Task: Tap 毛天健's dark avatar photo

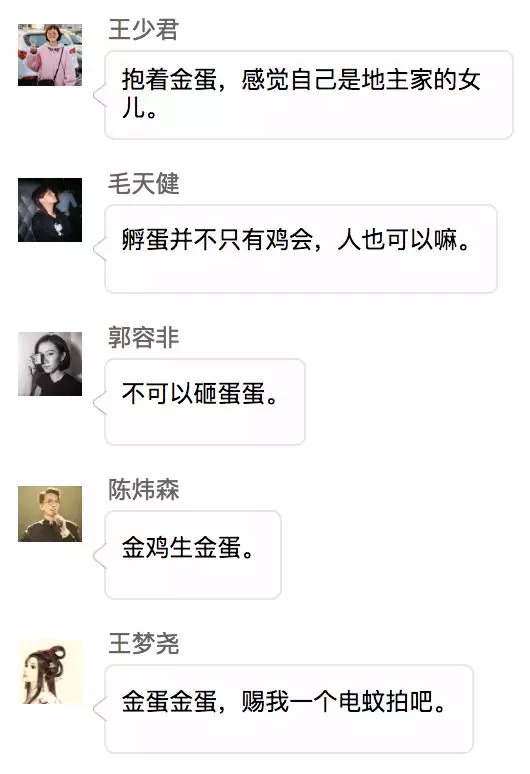Action: (x=50, y=210)
